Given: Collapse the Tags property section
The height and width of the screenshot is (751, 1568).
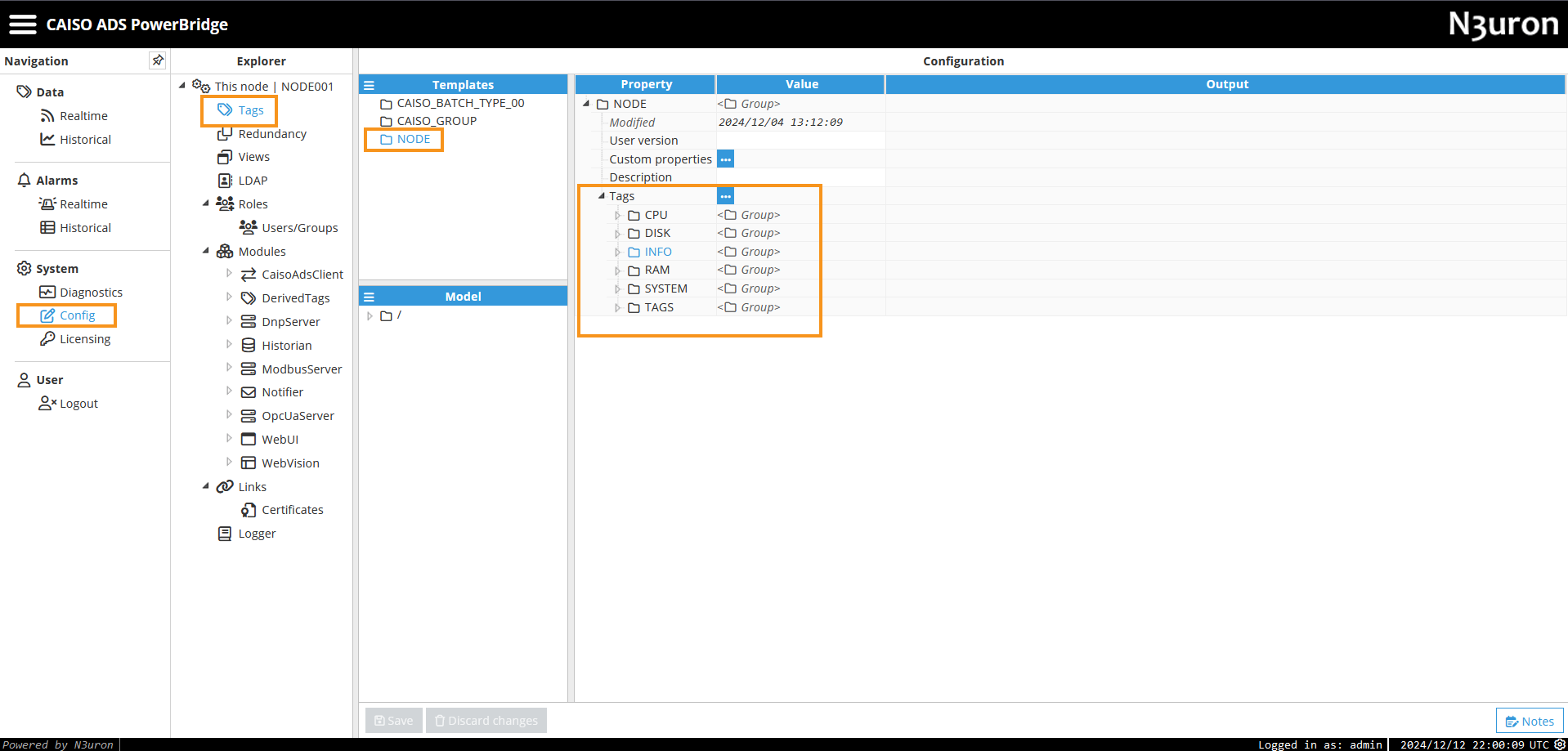Looking at the screenshot, I should (602, 196).
